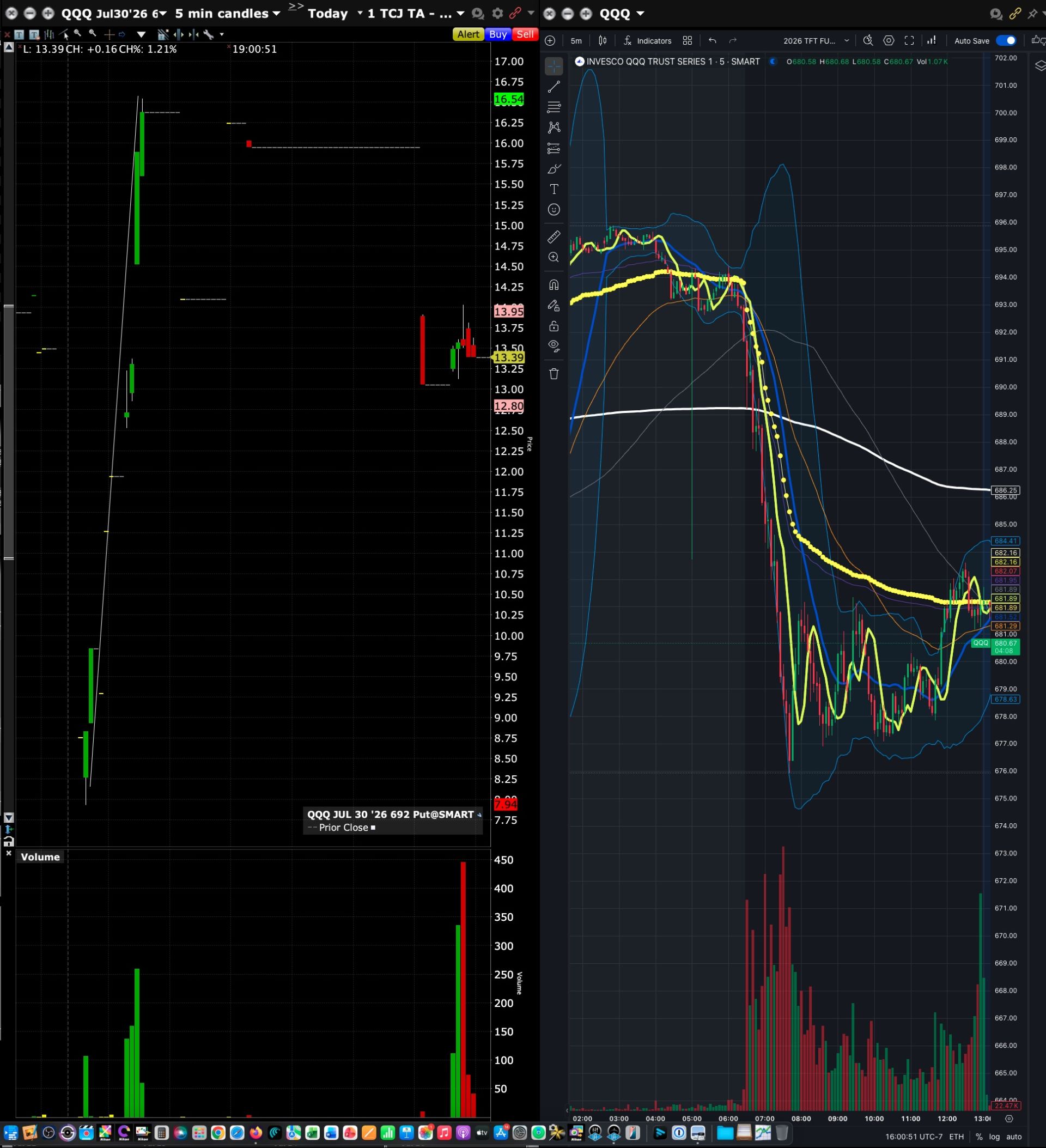Image resolution: width=1046 pixels, height=1148 pixels.
Task: Open the 5 min candles dropdown
Action: [x=228, y=14]
